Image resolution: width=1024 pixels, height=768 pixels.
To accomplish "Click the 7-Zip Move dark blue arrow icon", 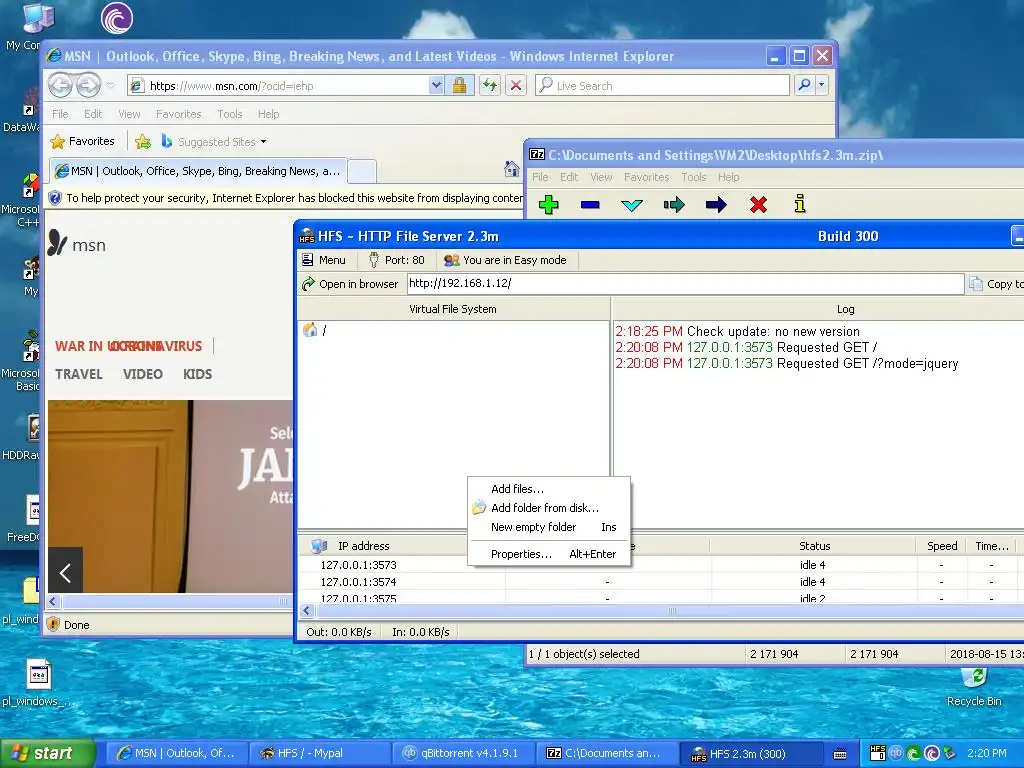I will (716, 205).
